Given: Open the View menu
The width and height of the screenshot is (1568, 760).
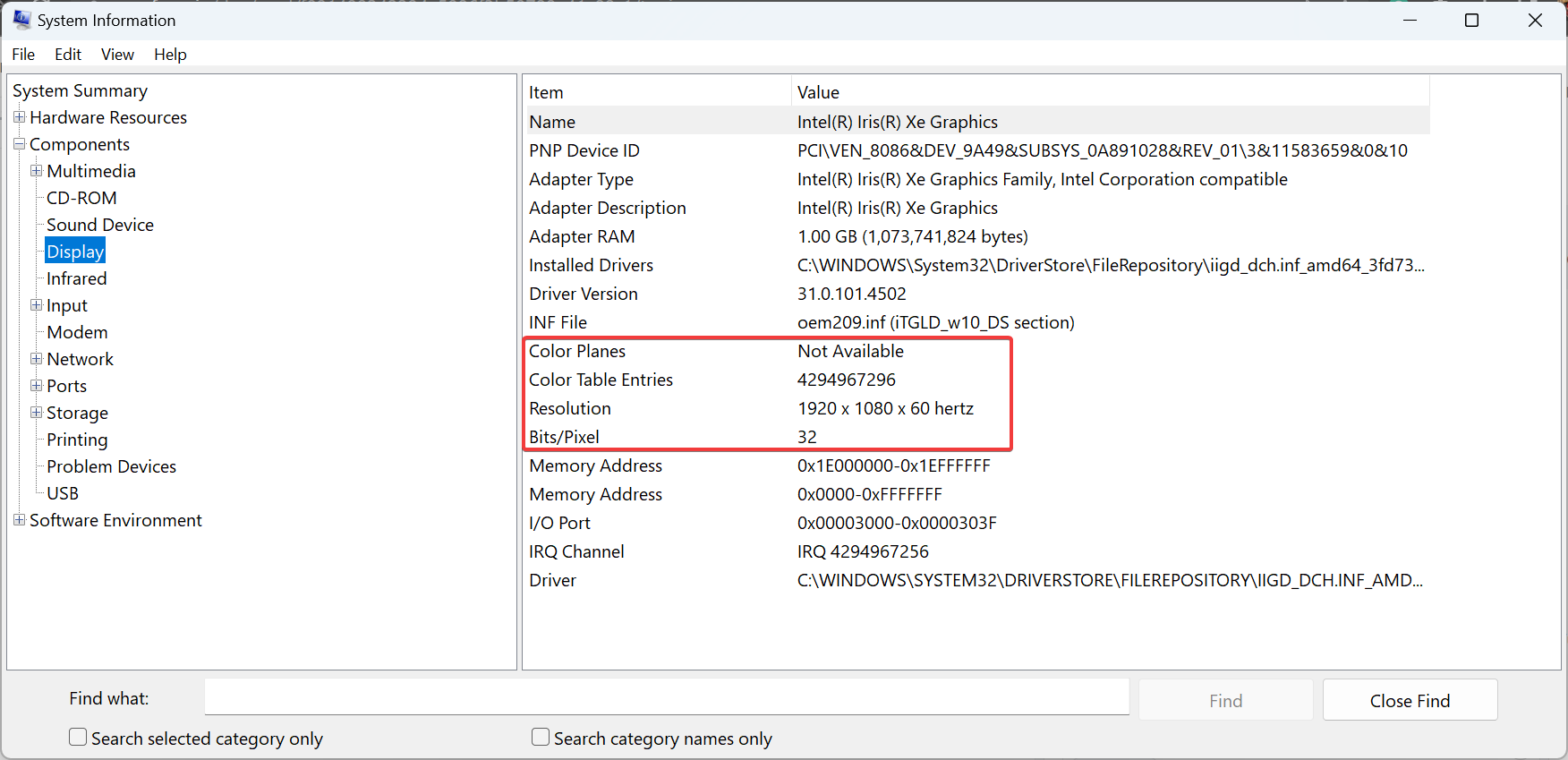Looking at the screenshot, I should coord(117,55).
